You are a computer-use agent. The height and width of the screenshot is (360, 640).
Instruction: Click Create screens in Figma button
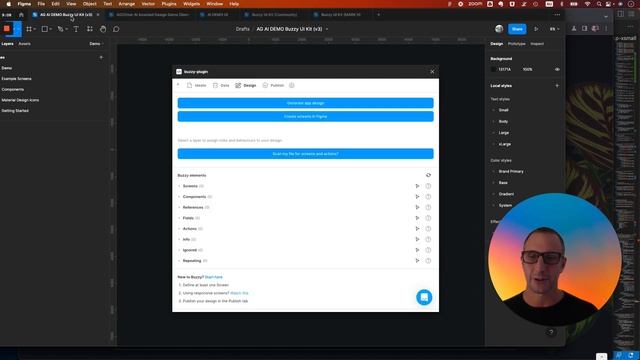pos(305,116)
